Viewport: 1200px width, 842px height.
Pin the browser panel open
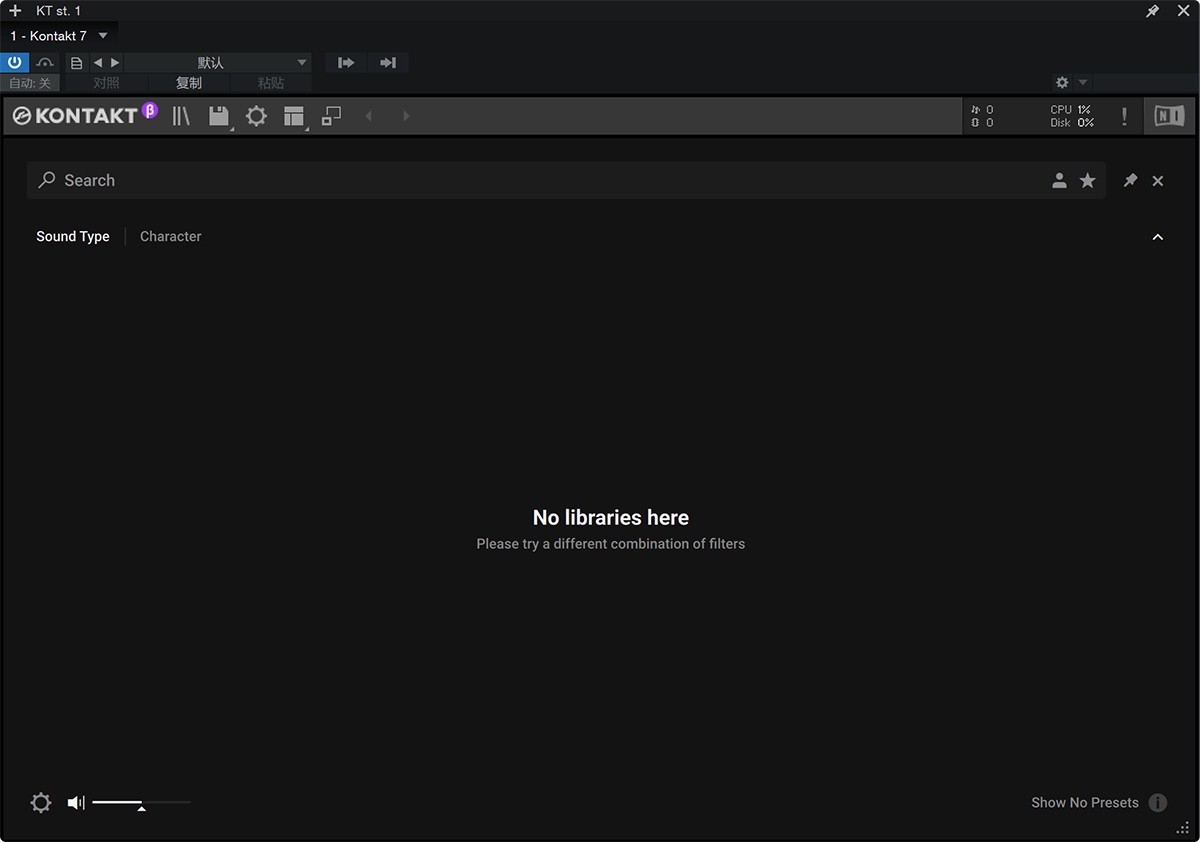click(x=1129, y=180)
